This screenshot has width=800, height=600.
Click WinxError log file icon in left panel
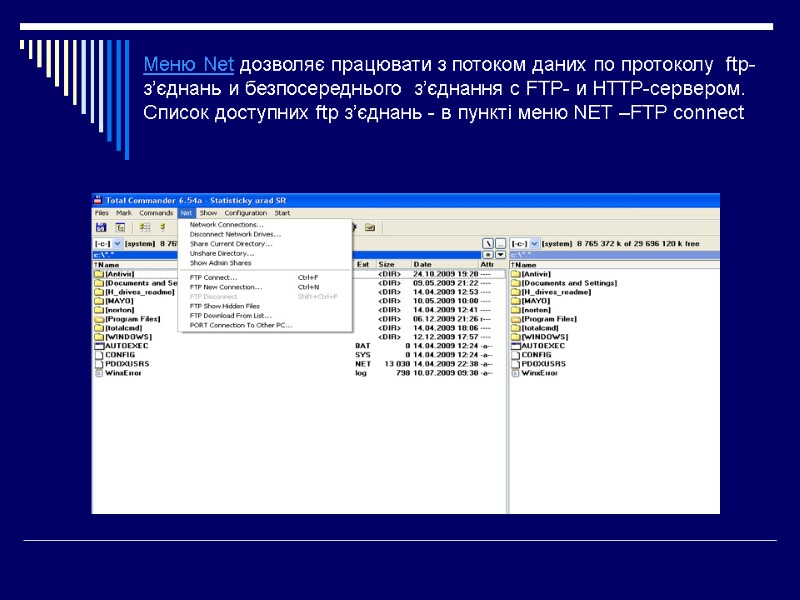(x=99, y=373)
